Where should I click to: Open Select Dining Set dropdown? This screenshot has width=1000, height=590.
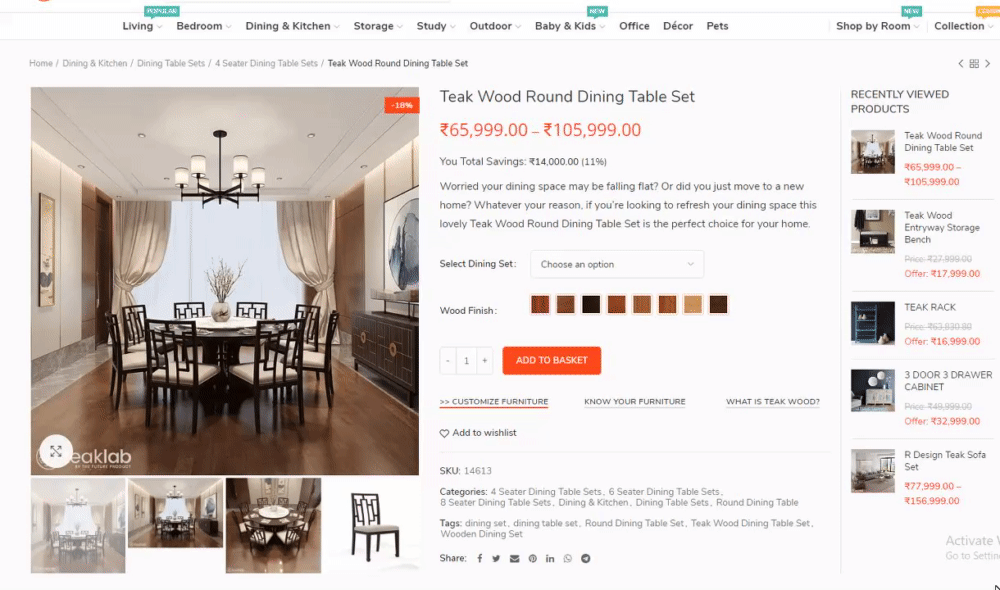click(617, 264)
